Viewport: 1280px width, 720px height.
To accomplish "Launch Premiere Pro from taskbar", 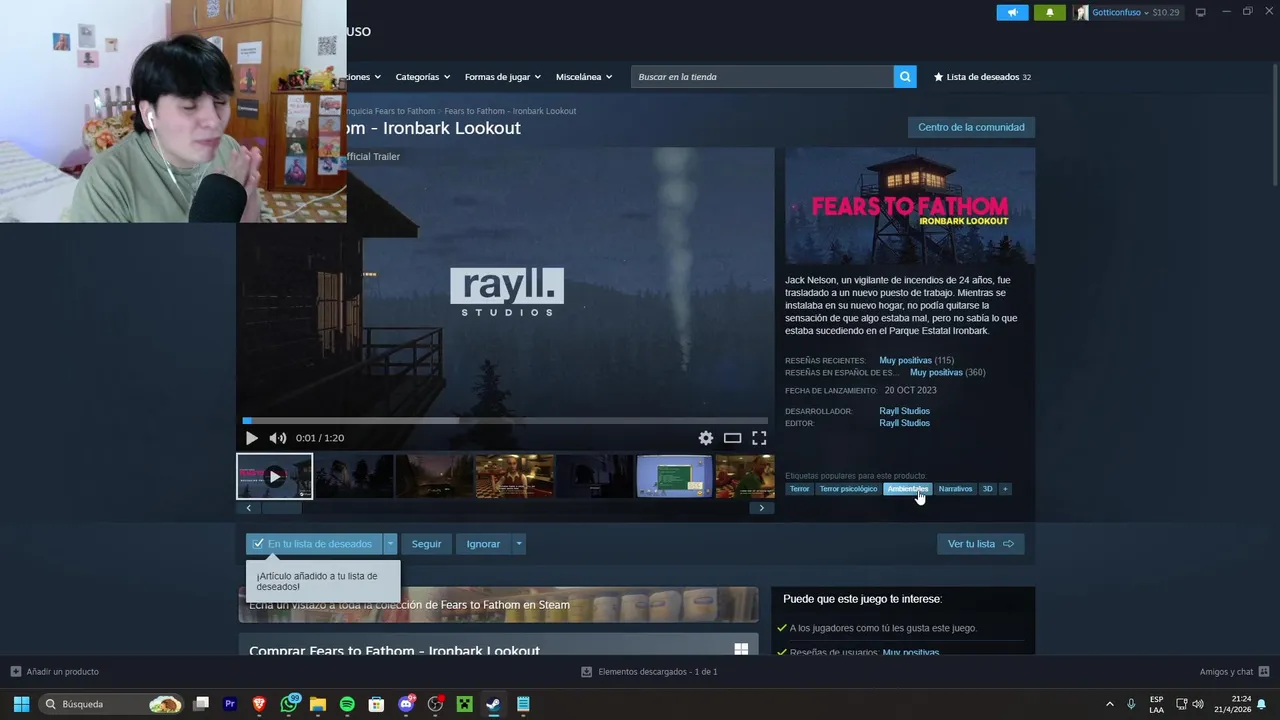I will point(230,704).
